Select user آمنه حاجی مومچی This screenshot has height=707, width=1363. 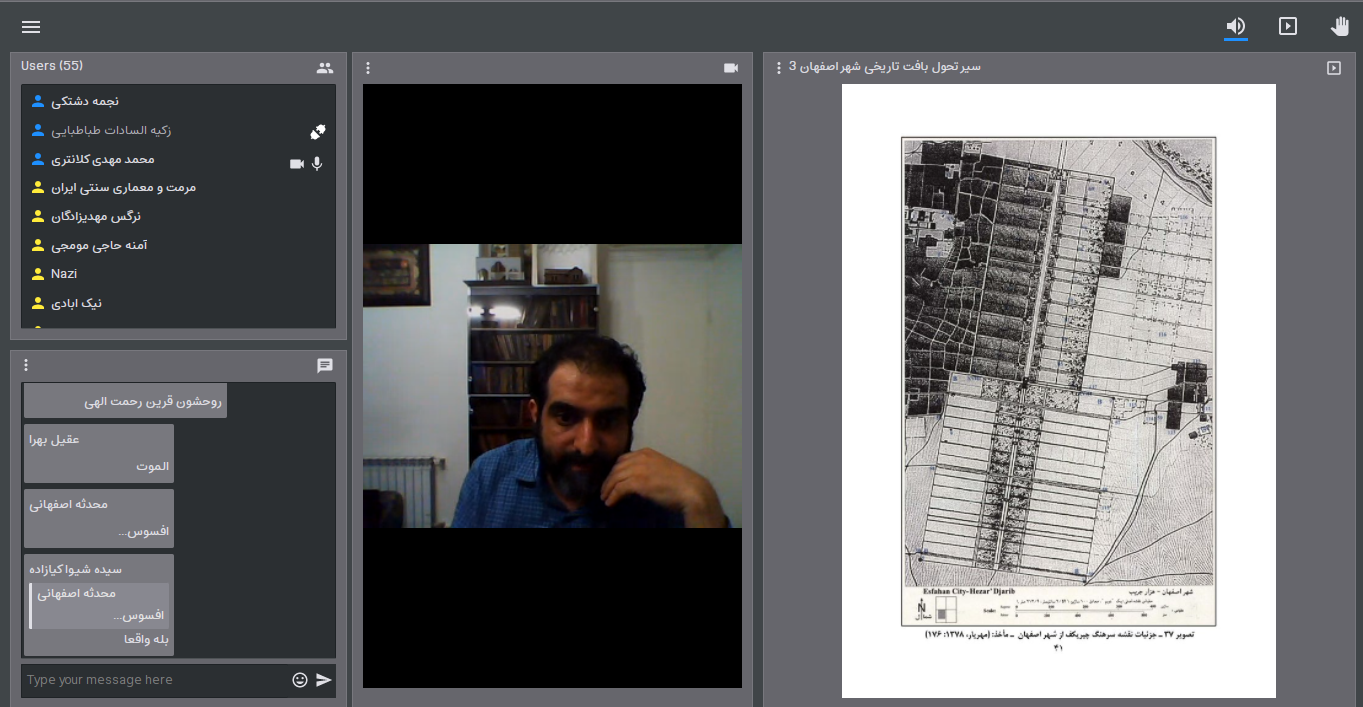point(179,245)
